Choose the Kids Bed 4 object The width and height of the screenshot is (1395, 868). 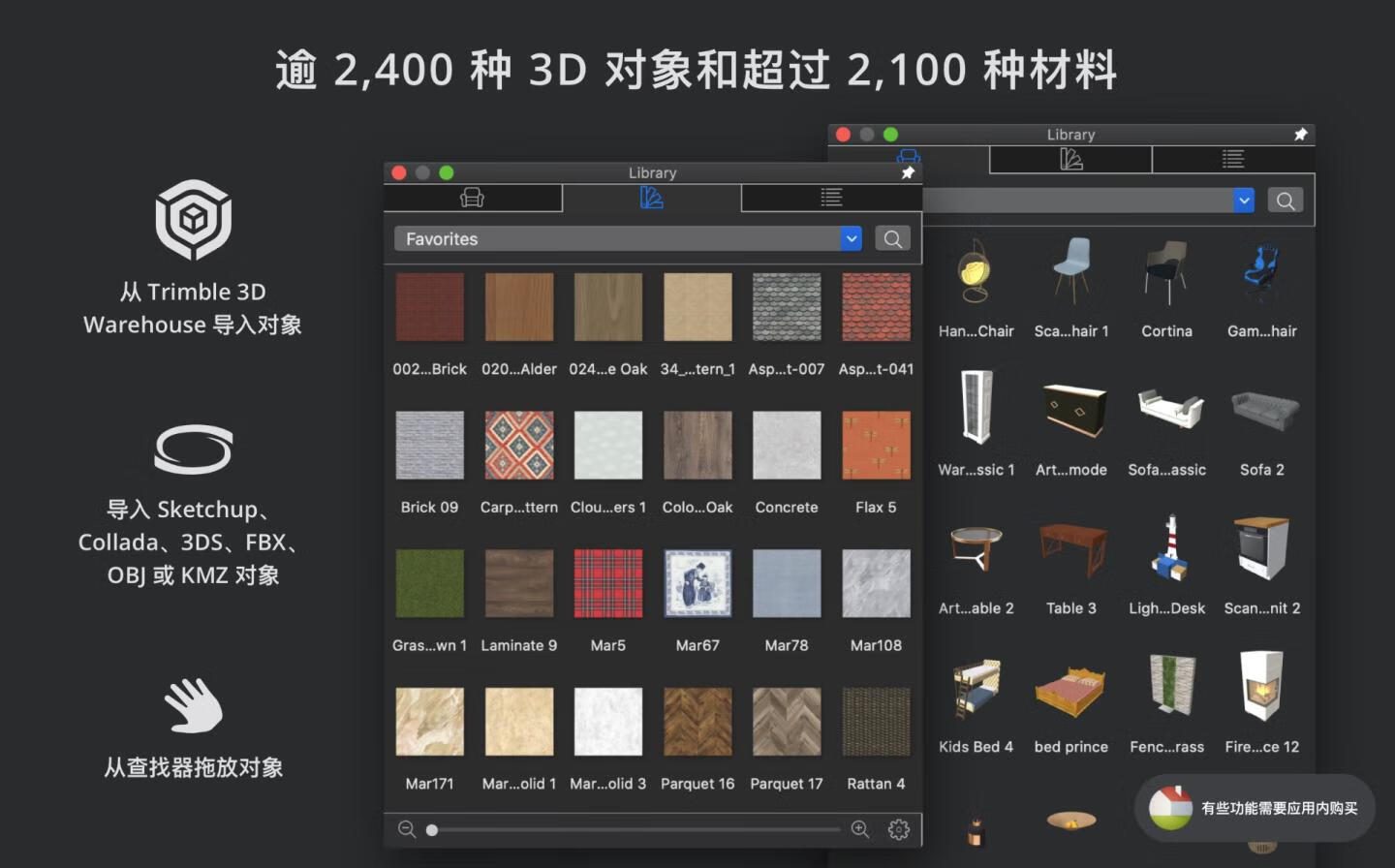976,688
